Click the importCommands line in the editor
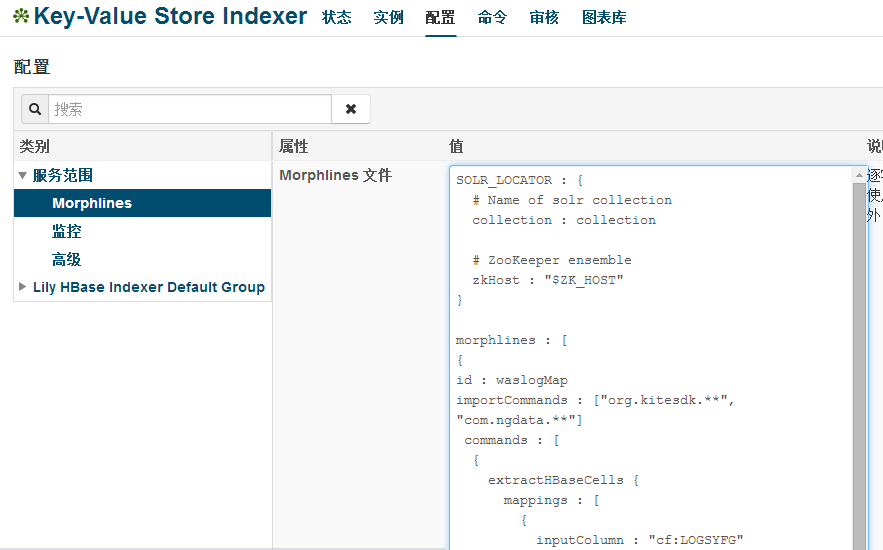 [595, 400]
